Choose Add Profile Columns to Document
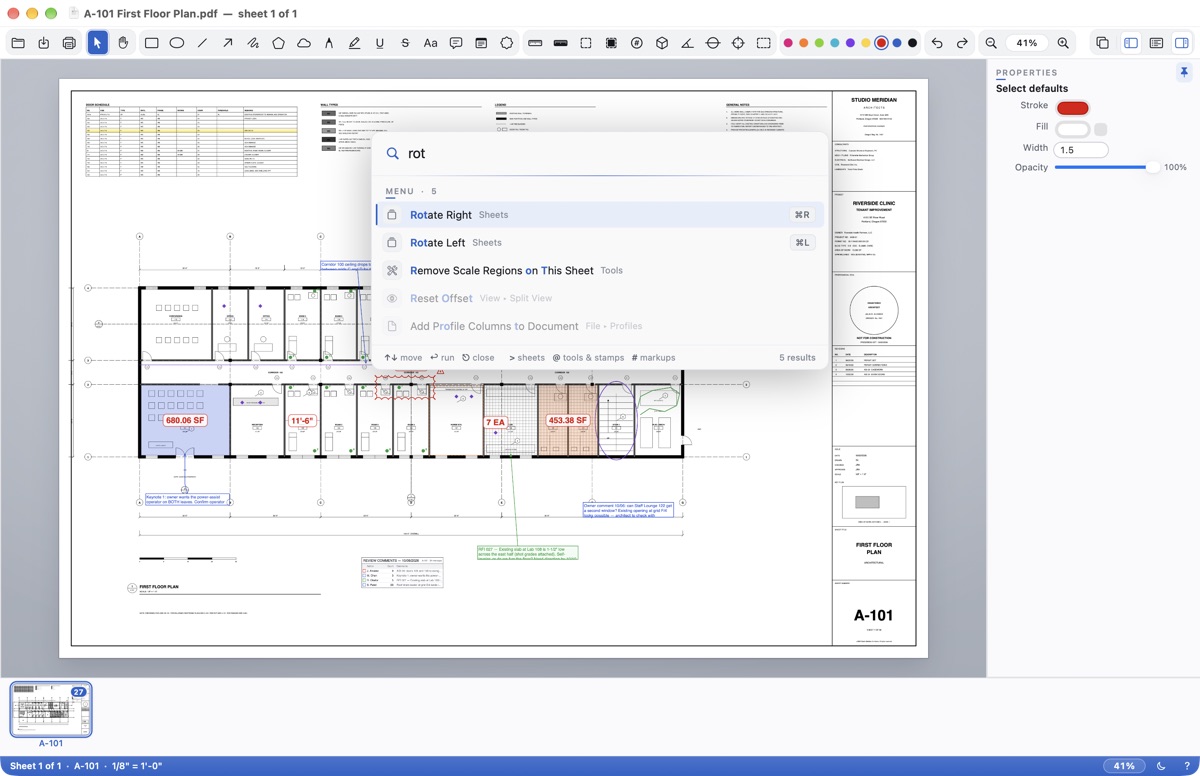 [x=600, y=326]
